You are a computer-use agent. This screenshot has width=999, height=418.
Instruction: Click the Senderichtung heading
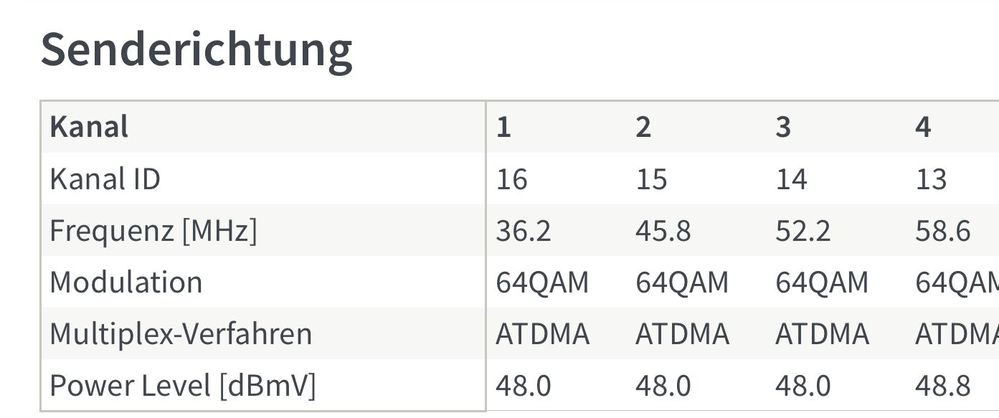click(196, 50)
